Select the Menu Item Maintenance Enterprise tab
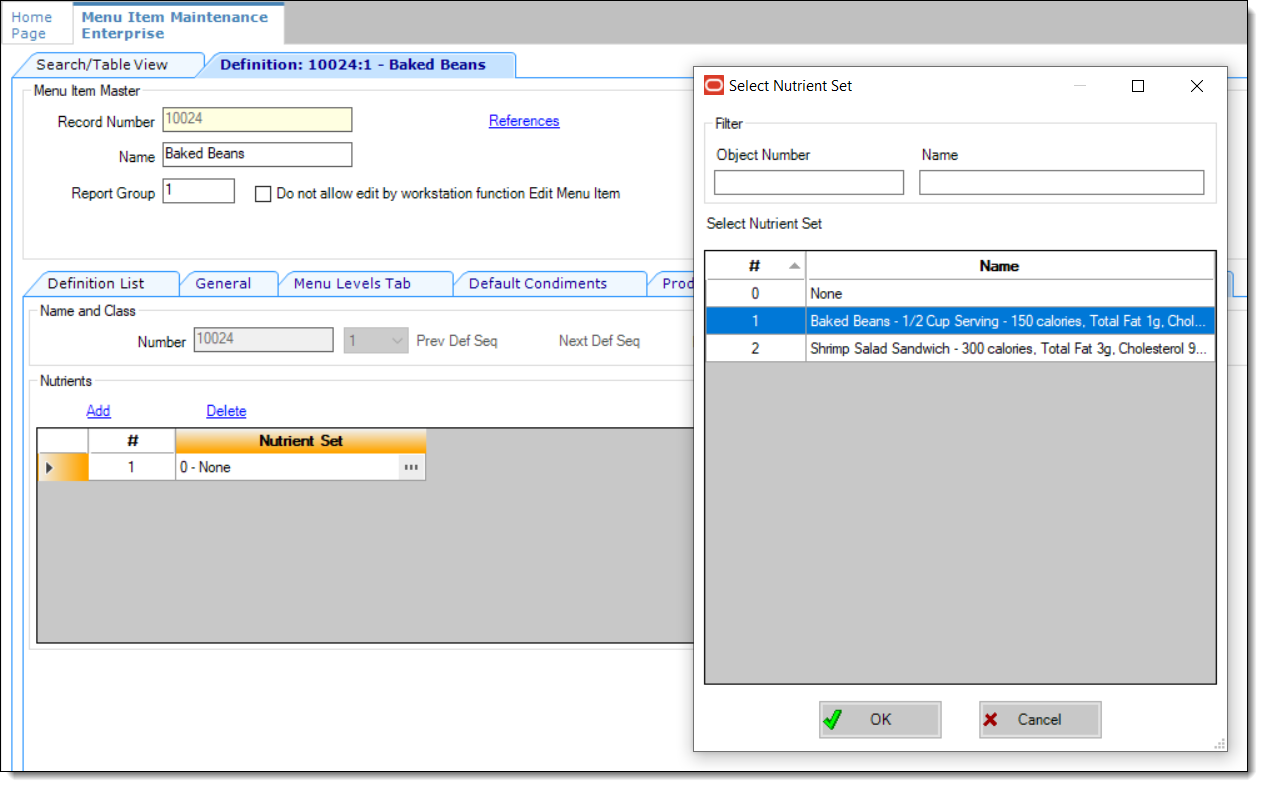Screen dimensions: 1263x787 (176, 25)
